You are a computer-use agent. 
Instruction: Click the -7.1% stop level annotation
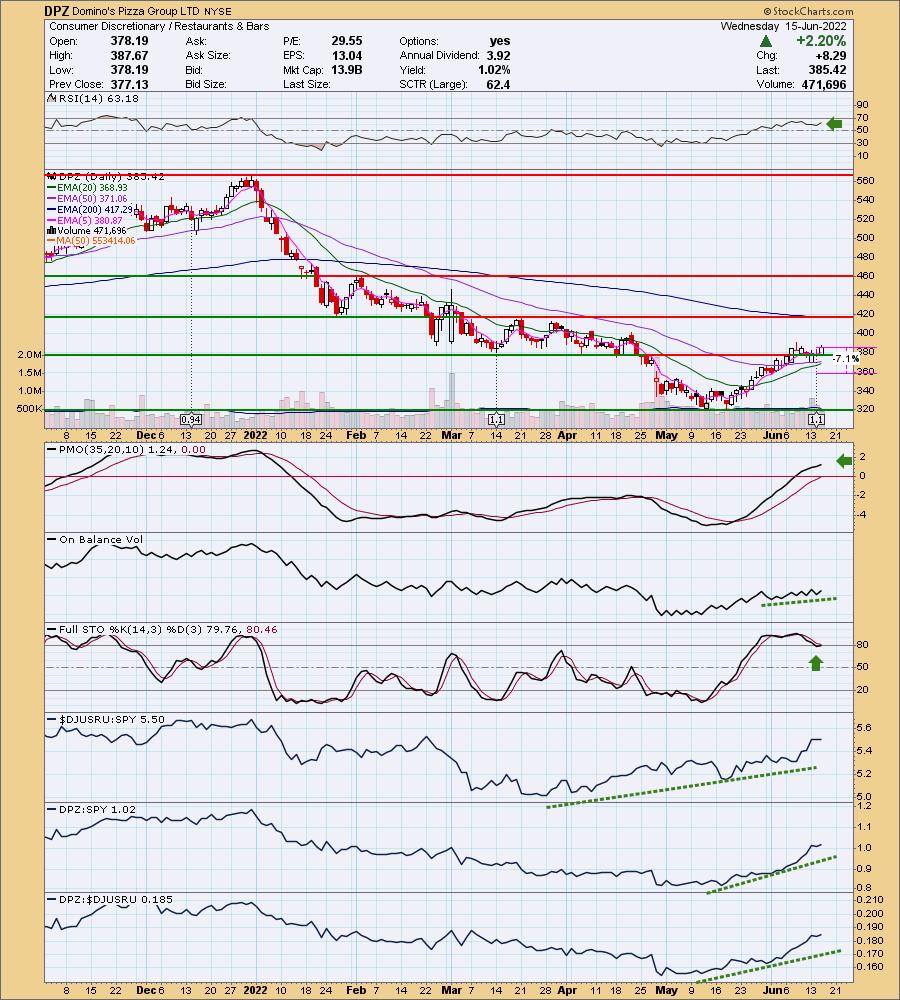point(846,359)
